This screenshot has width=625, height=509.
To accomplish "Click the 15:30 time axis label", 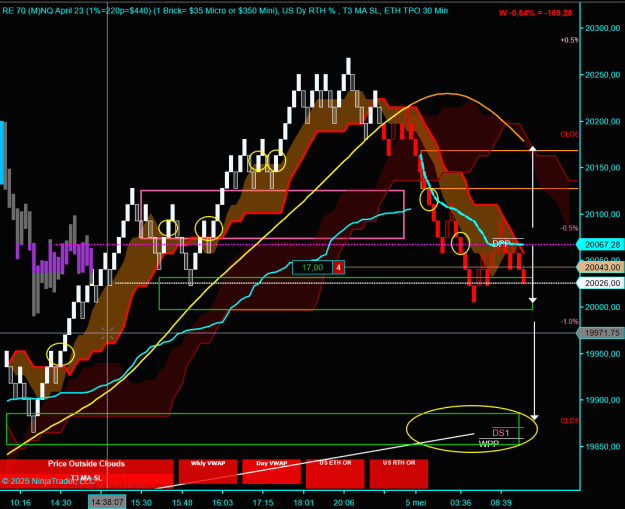I will tap(141, 503).
